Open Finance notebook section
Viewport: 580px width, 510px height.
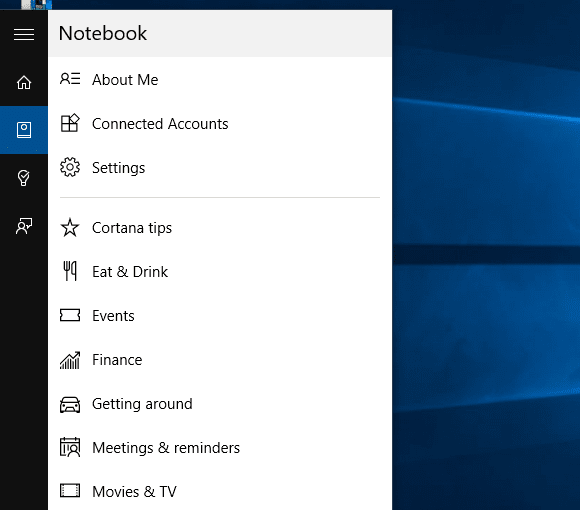(x=220, y=359)
